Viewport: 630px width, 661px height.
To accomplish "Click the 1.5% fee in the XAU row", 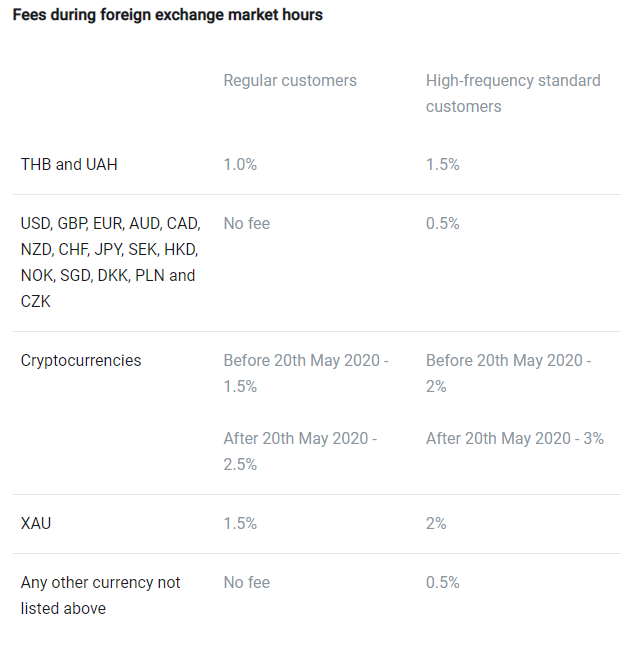I will point(240,524).
